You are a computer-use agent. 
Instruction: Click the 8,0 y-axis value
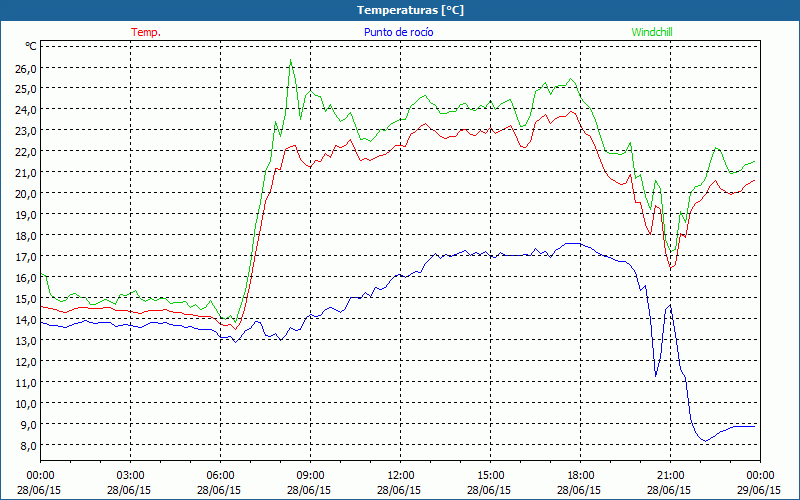[27, 445]
